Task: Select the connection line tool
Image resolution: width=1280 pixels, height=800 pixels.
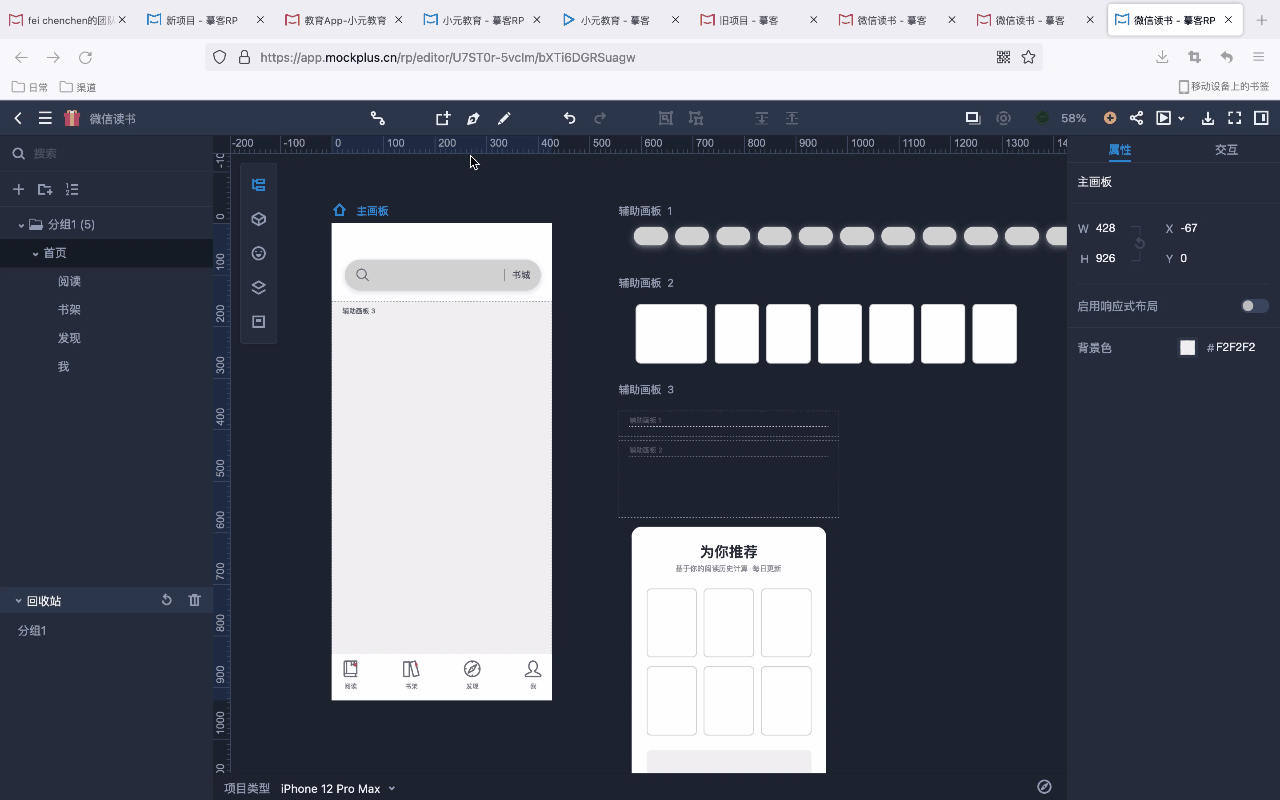Action: pyautogui.click(x=378, y=118)
